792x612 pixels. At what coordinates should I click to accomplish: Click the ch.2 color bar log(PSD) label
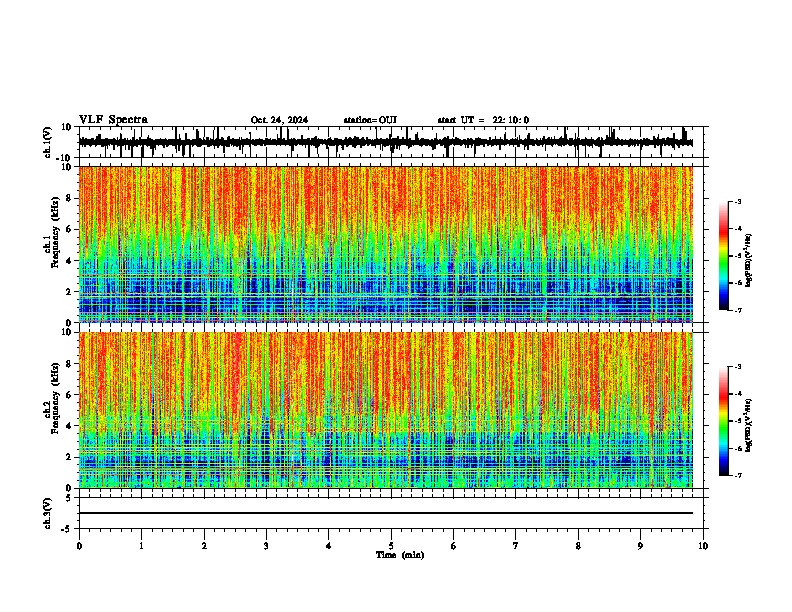(748, 425)
